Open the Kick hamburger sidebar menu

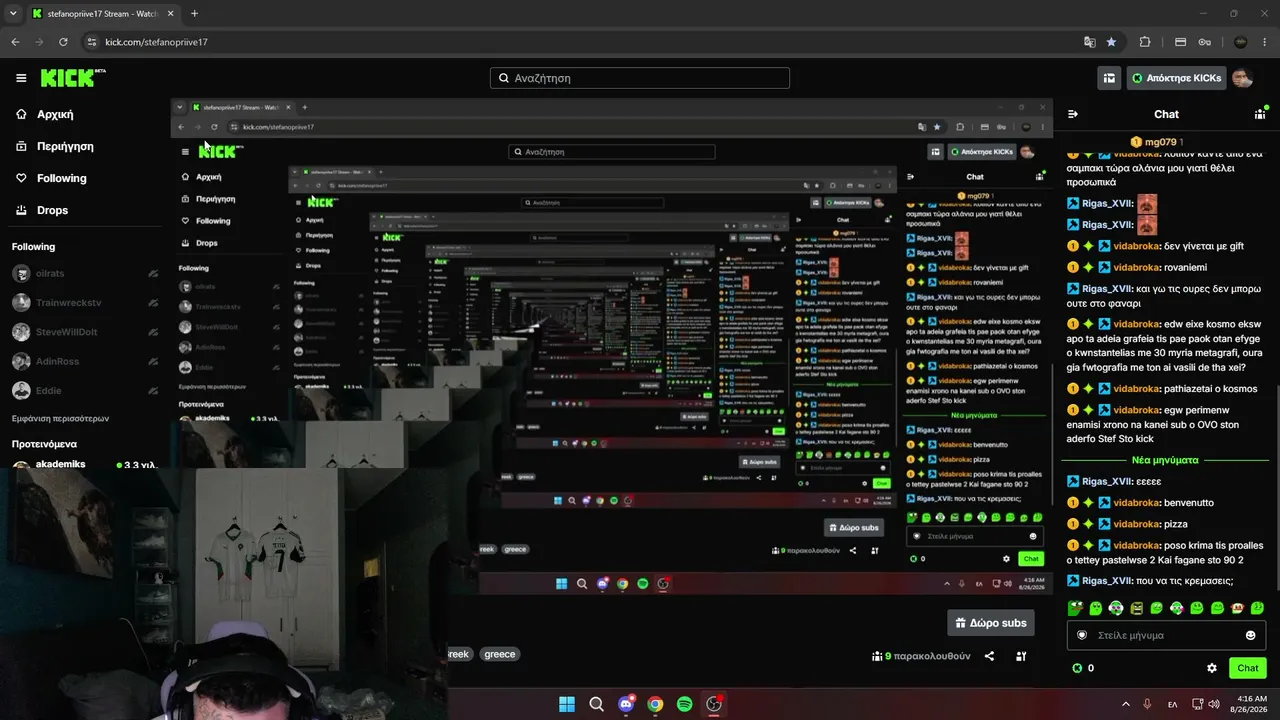tap(21, 78)
